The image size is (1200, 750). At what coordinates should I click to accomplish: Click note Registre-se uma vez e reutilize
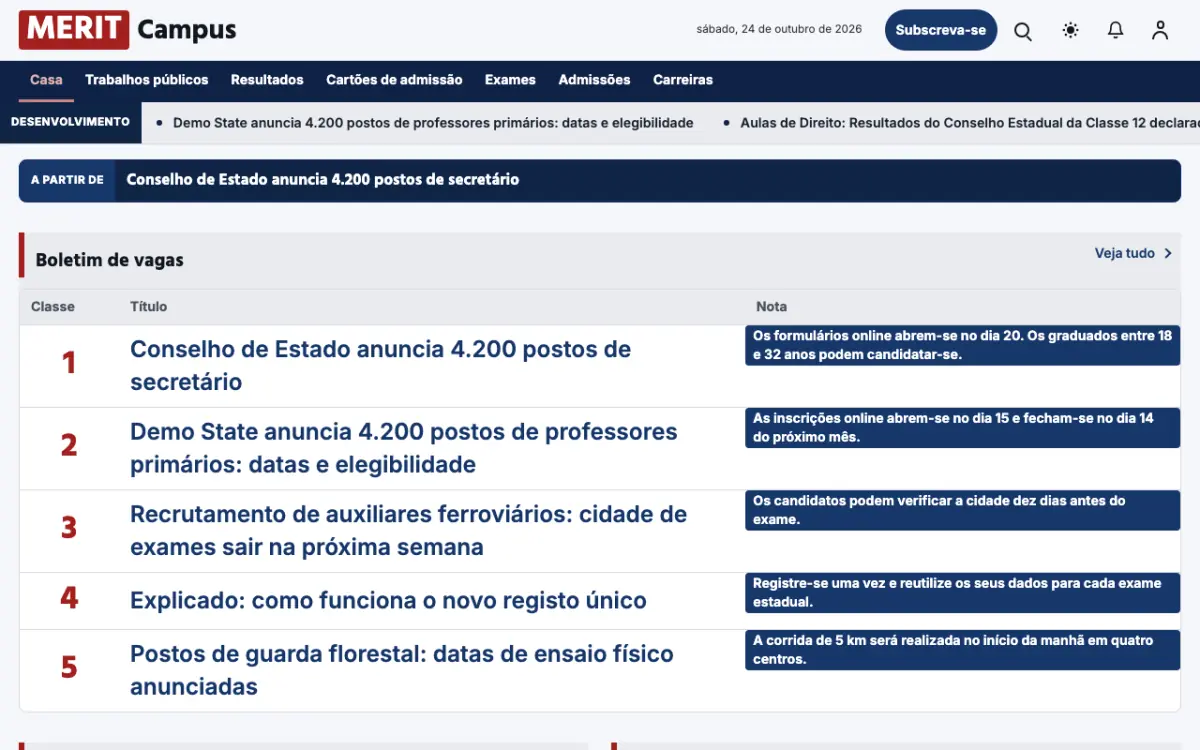962,592
